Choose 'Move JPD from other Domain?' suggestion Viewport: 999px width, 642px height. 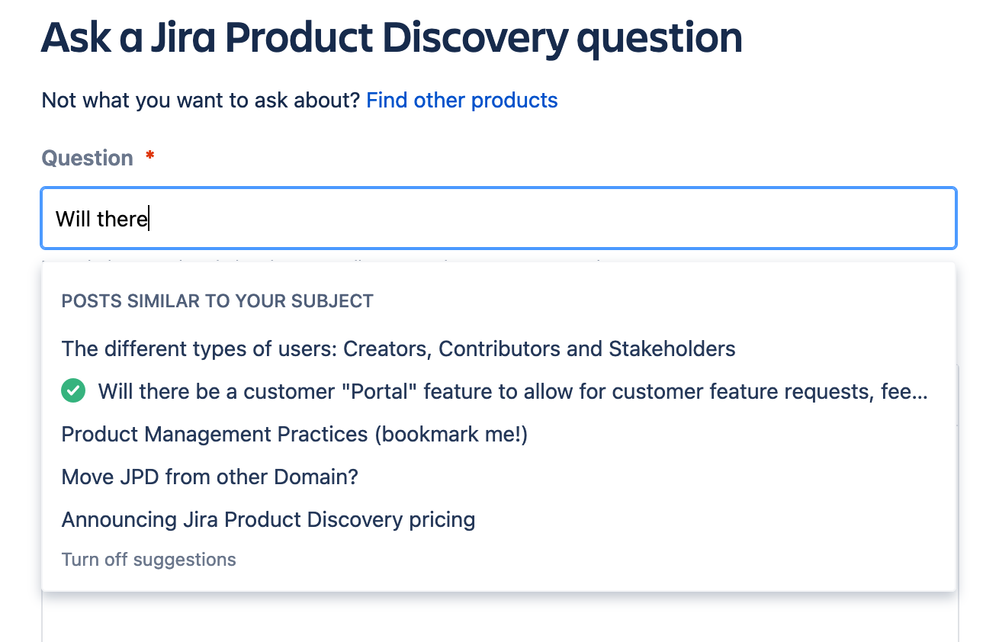point(210,477)
